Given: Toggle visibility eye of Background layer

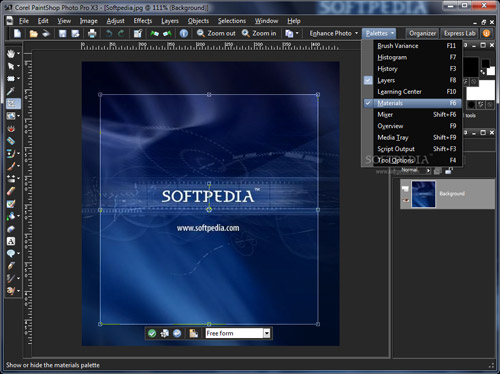Looking at the screenshot, I should 406,200.
